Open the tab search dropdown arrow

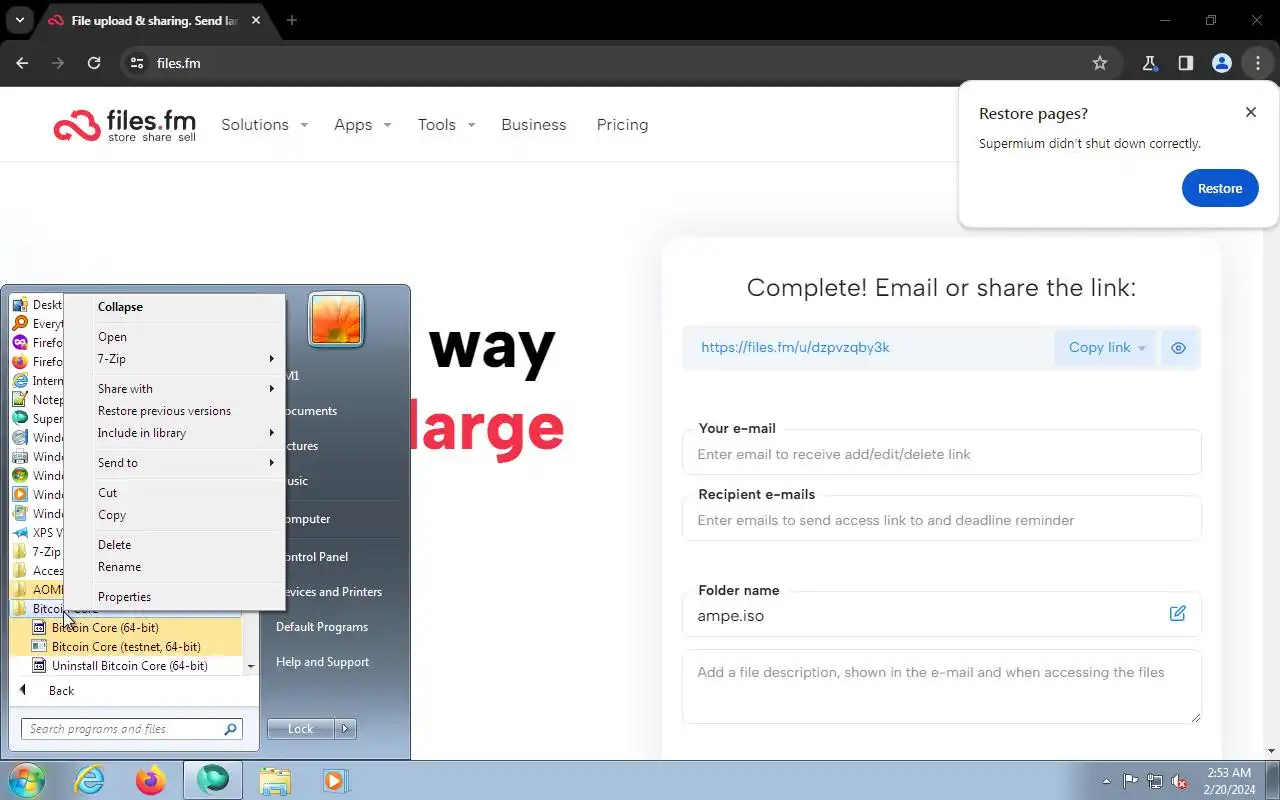19,20
